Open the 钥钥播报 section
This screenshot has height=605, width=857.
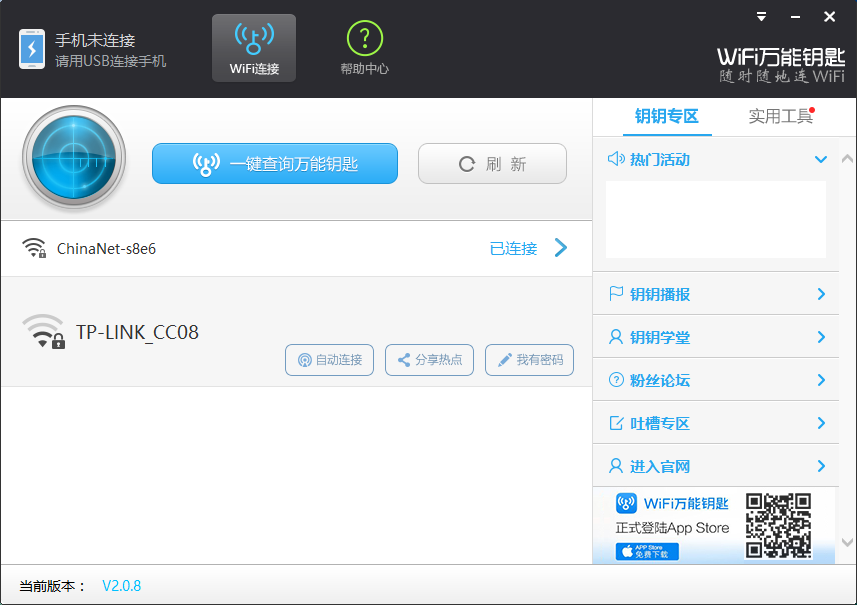716,294
